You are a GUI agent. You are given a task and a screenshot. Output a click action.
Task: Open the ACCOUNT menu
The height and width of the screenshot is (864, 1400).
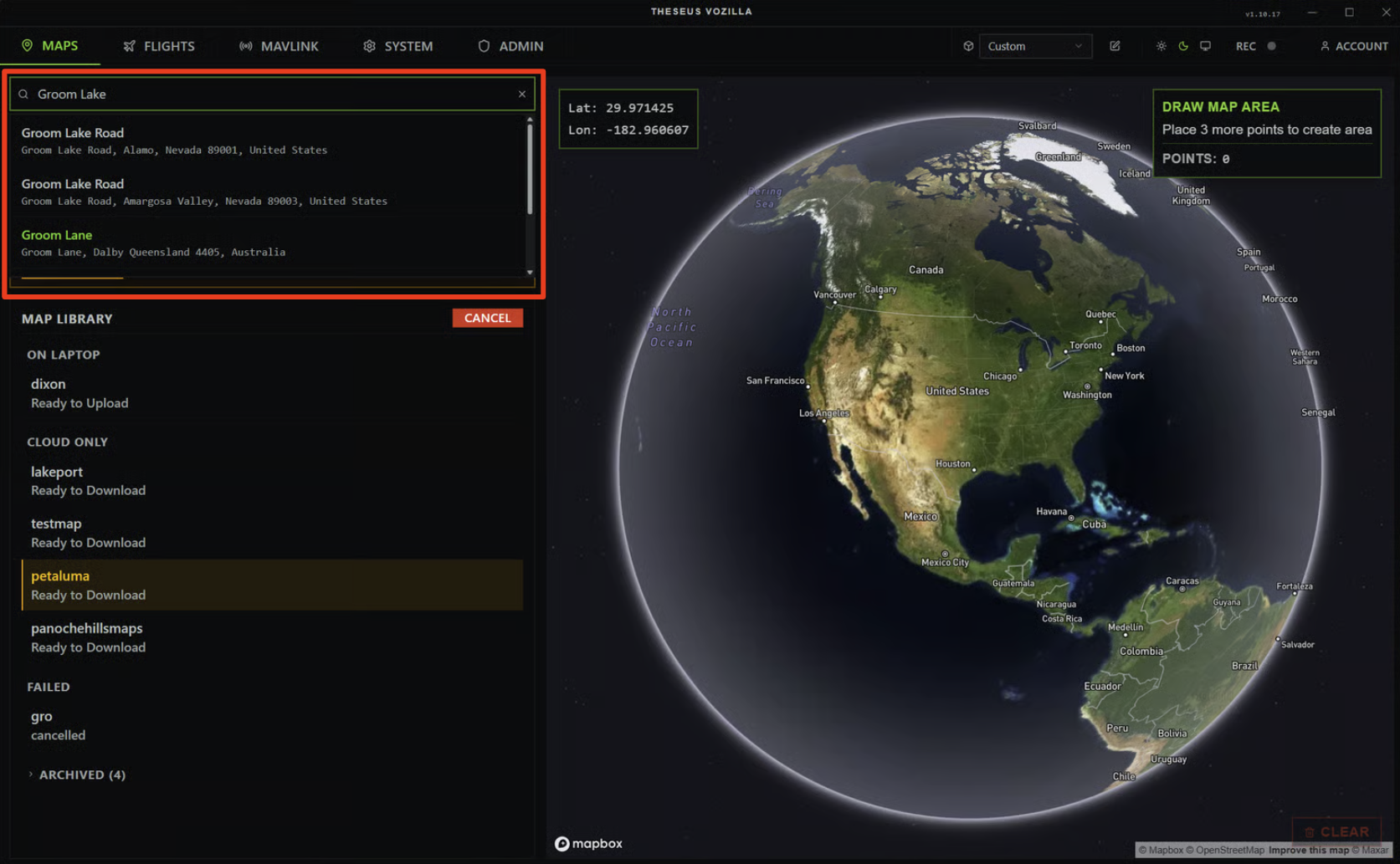tap(1353, 46)
